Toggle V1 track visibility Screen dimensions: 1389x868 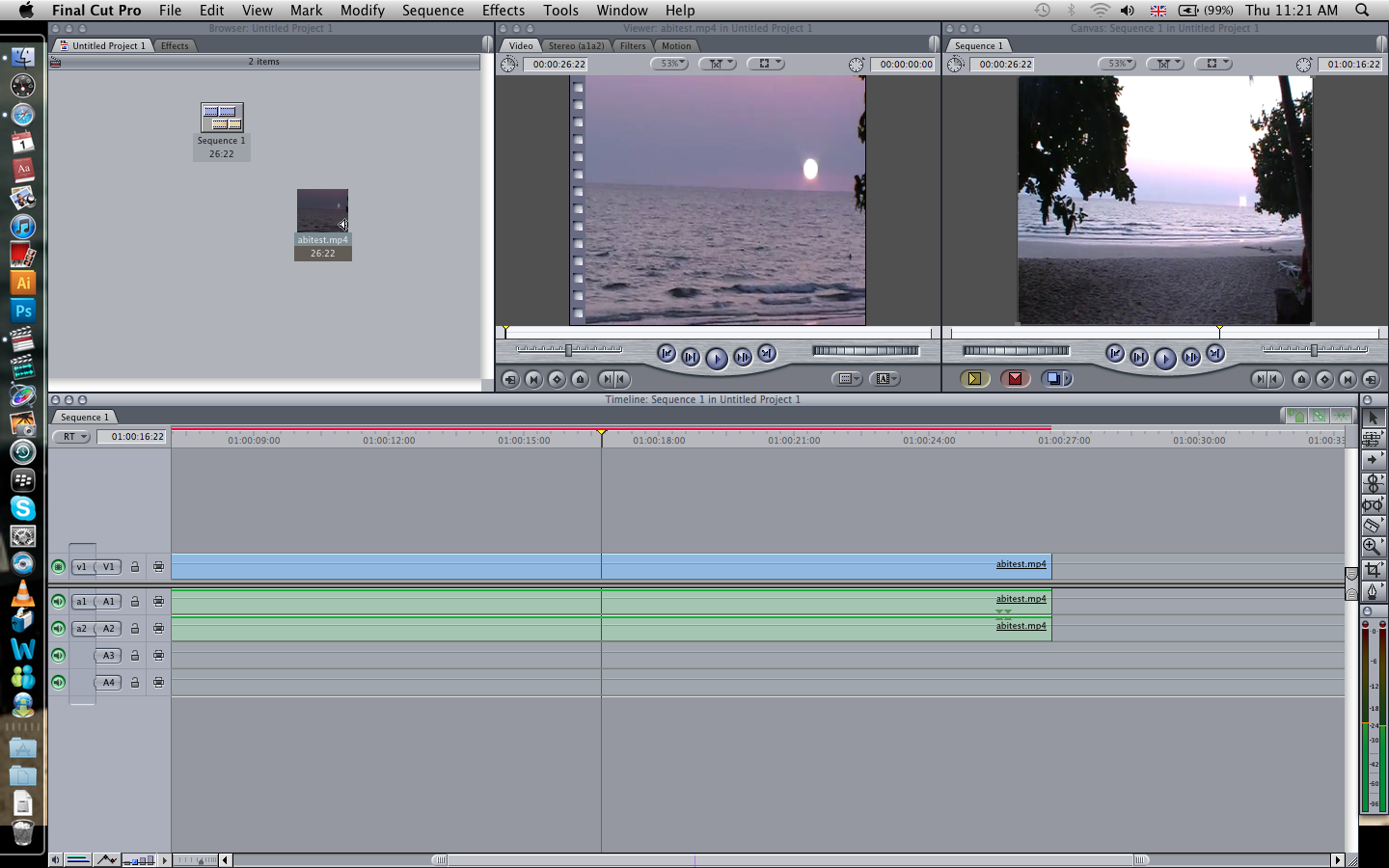(x=58, y=567)
